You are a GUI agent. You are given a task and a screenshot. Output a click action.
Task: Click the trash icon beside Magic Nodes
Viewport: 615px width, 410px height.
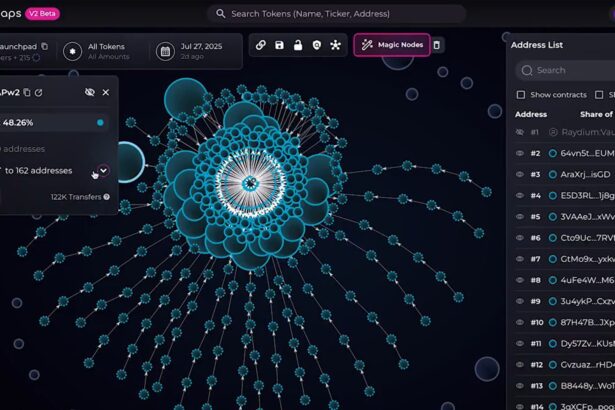pos(437,45)
